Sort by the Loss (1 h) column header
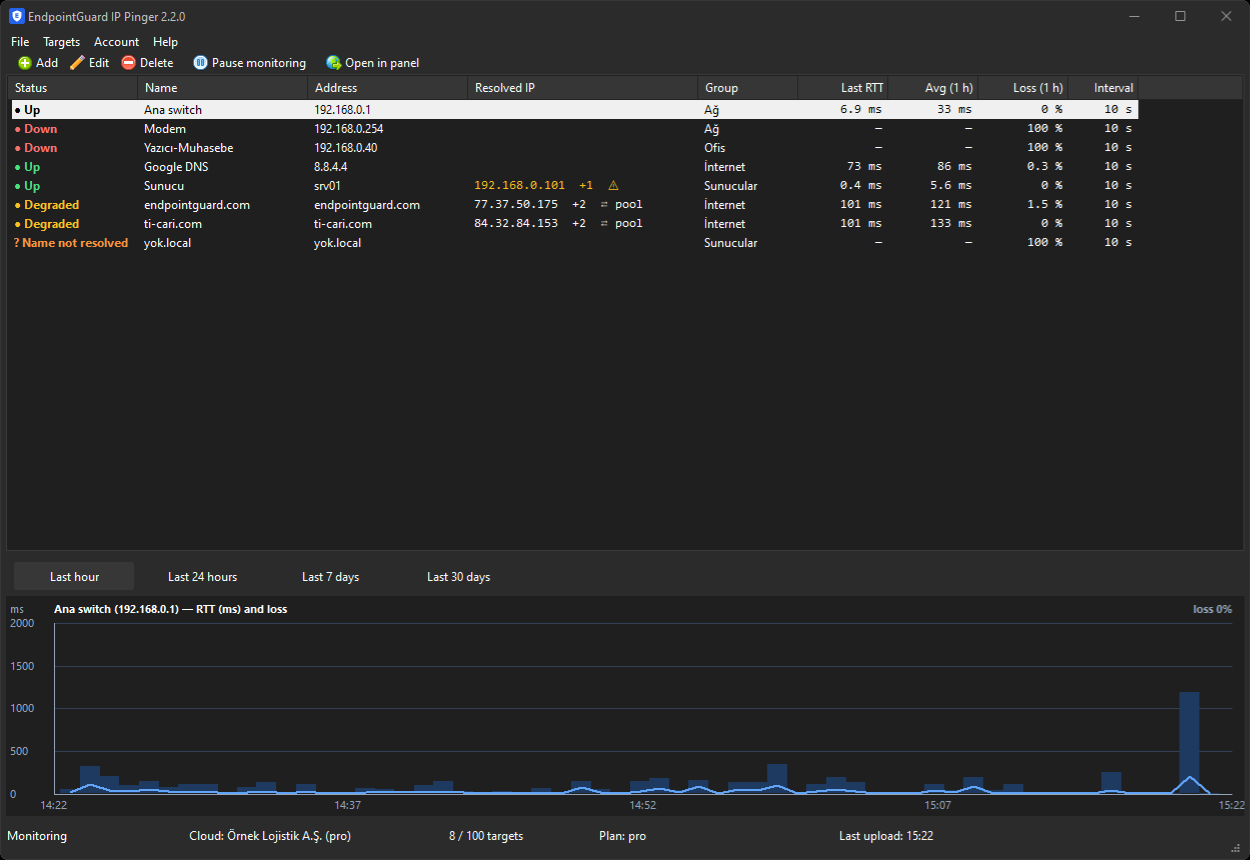Screen dimensions: 1250x860 (1022, 88)
